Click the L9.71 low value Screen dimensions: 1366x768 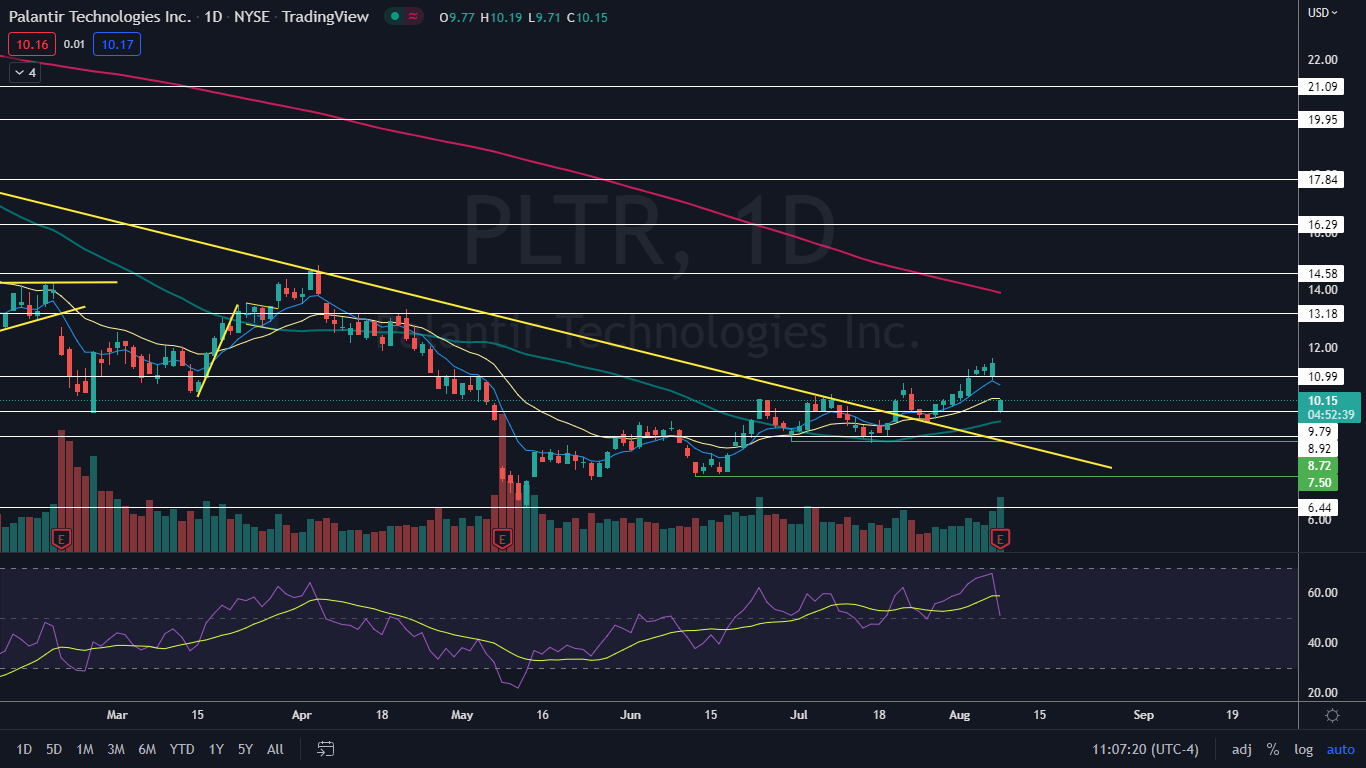(544, 17)
